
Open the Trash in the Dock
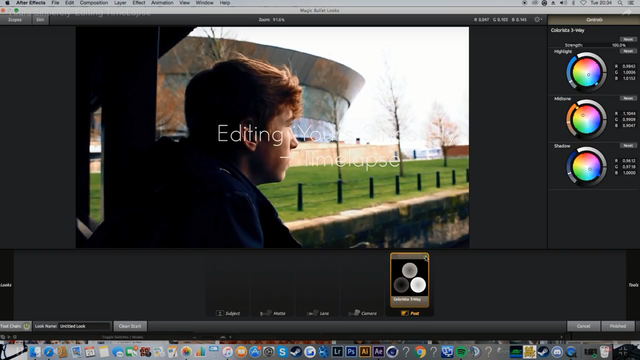click(x=605, y=351)
